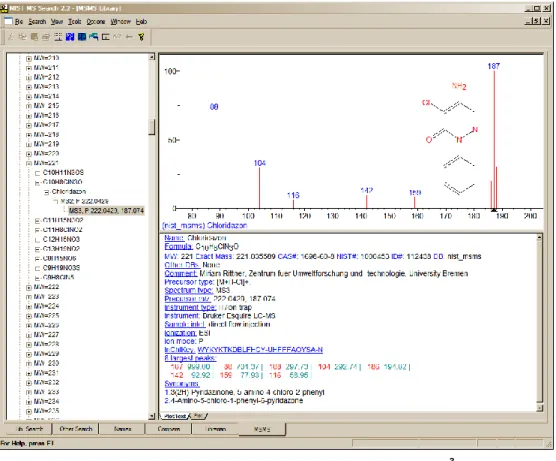The width and height of the screenshot is (556, 461).
Task: Open the Window menu
Action: (121, 22)
